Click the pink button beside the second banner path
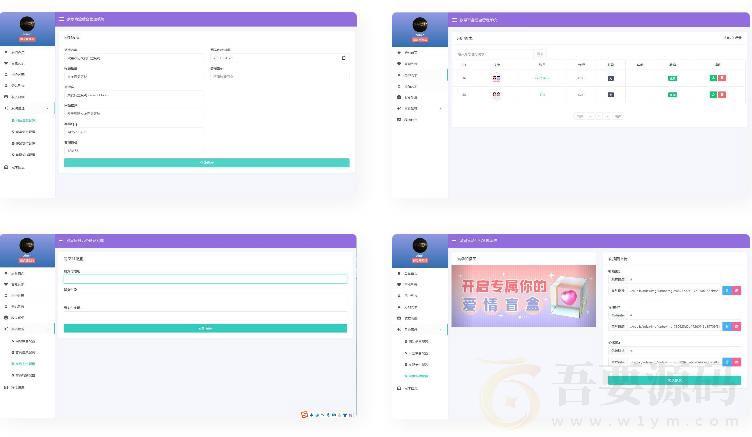The width and height of the screenshot is (752, 437). [x=736, y=326]
